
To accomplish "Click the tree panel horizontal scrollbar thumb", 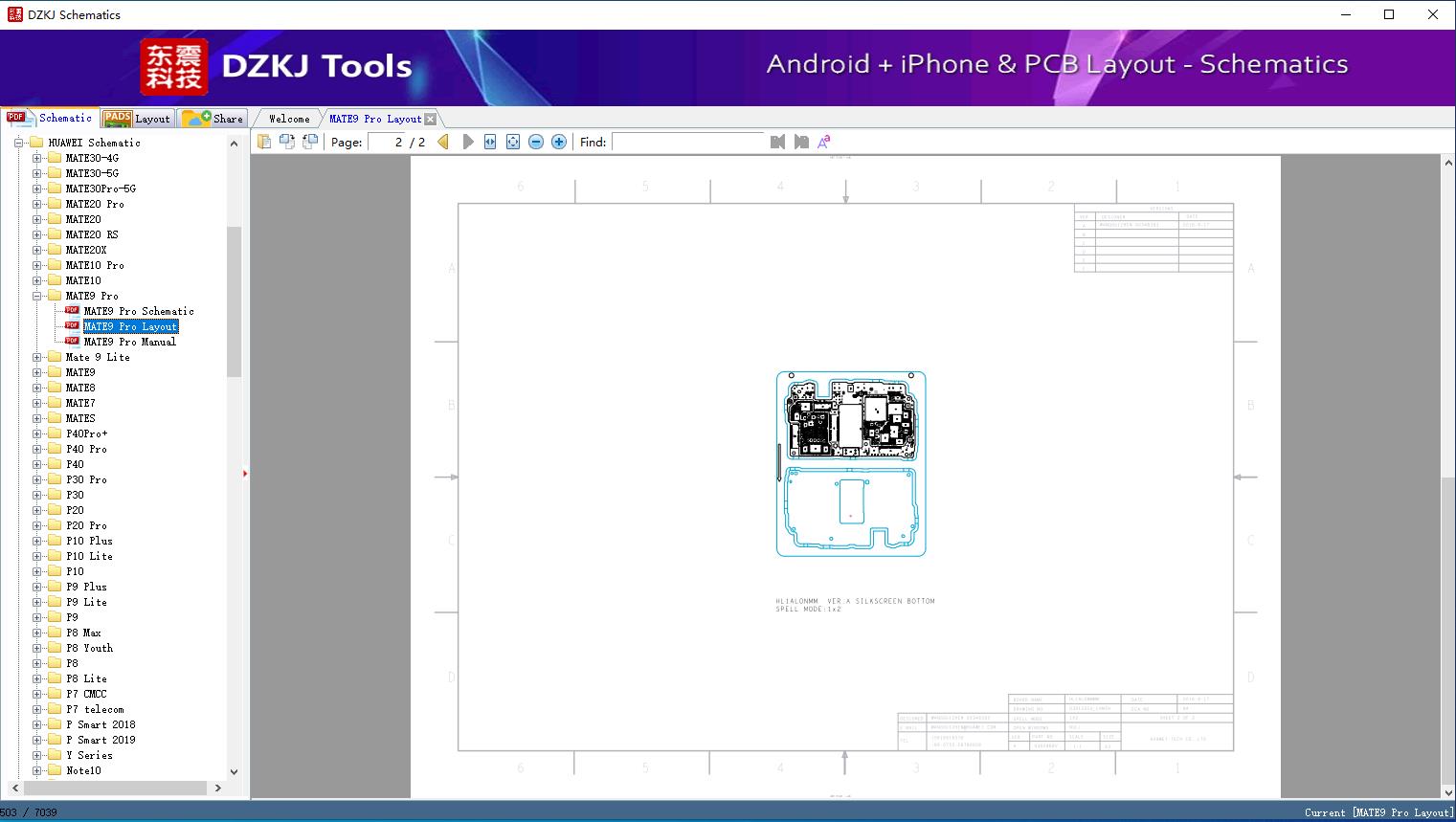I will click(115, 788).
